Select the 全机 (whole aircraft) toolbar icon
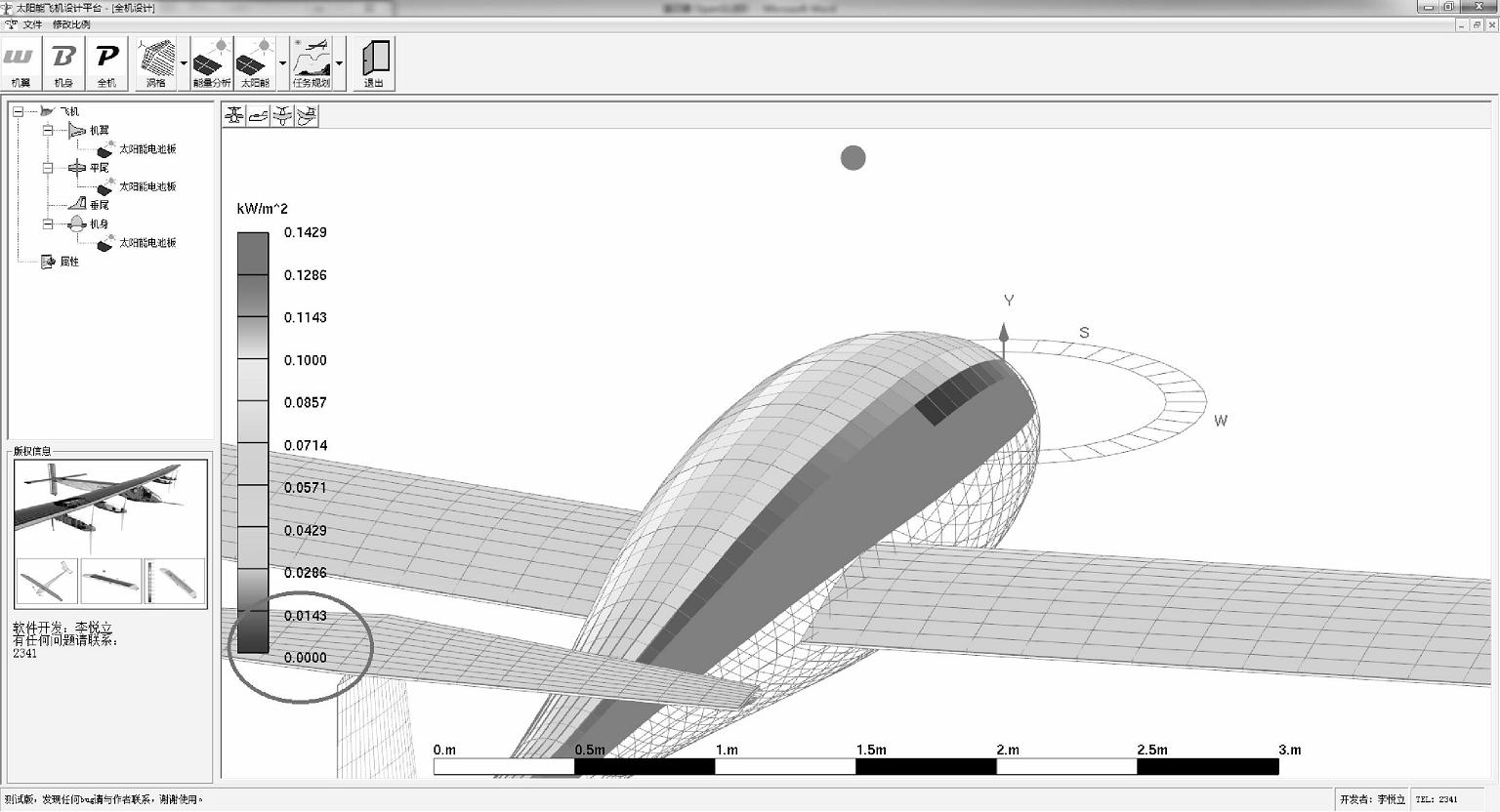This screenshot has width=1500, height=812. 106,64
